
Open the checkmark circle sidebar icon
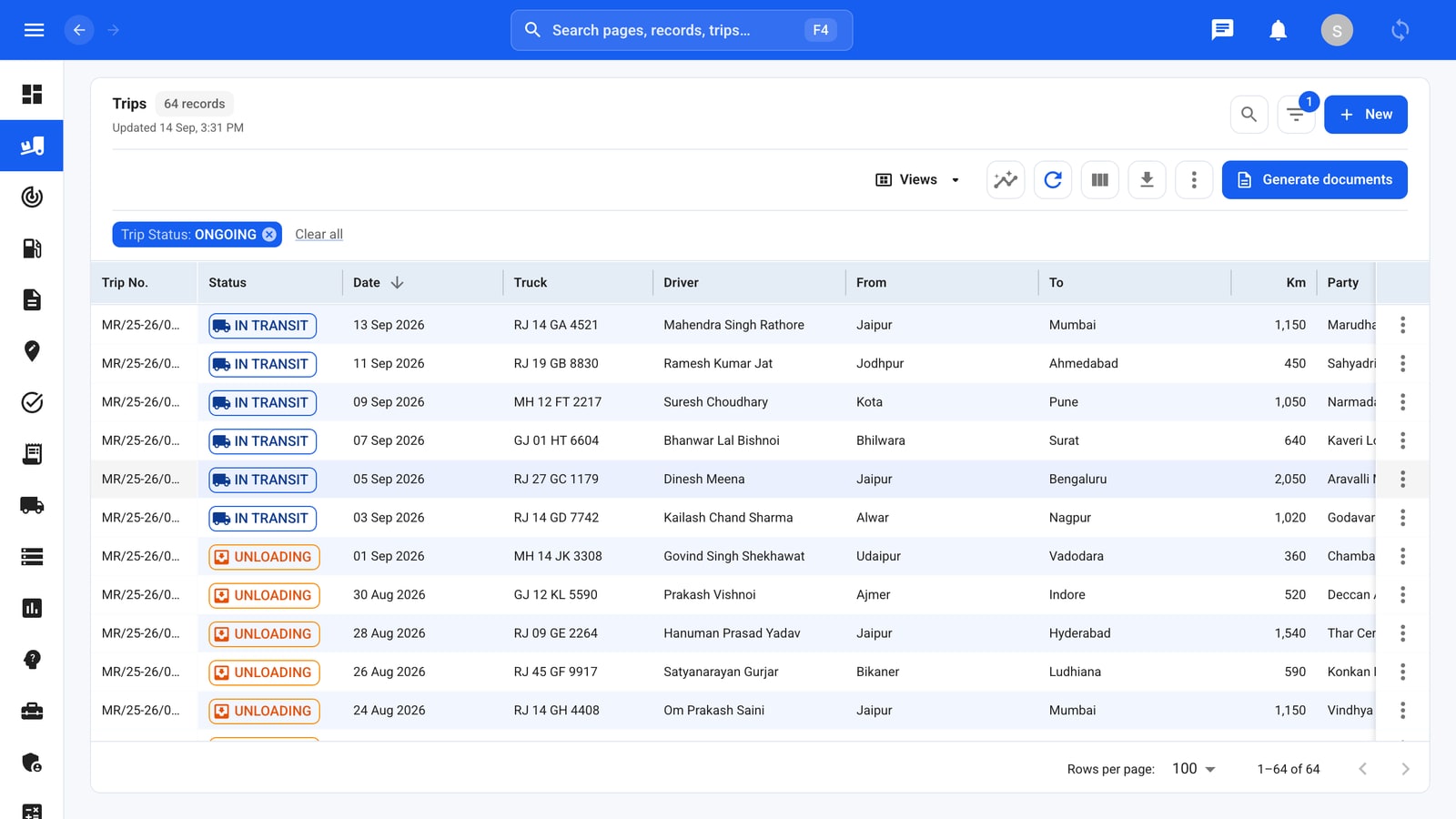(x=32, y=402)
